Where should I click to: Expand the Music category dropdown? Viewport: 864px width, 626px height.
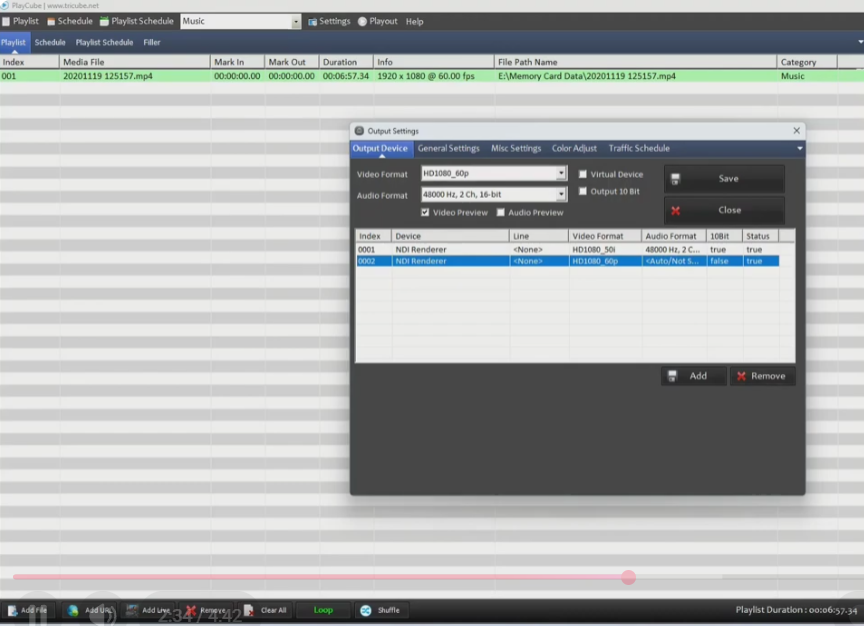[x=296, y=21]
